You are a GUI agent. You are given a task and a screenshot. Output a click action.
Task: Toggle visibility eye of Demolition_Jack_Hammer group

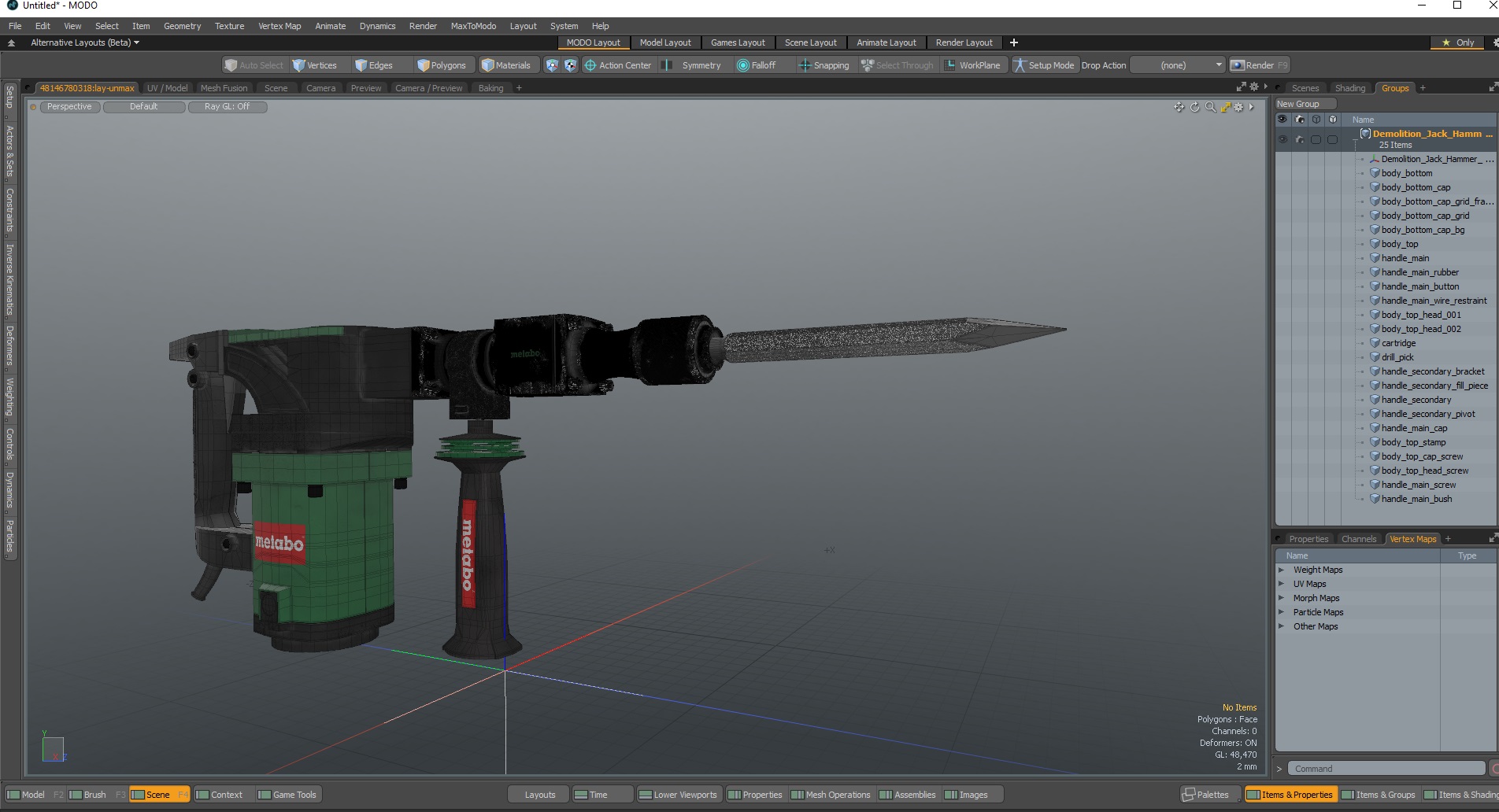pyautogui.click(x=1282, y=140)
